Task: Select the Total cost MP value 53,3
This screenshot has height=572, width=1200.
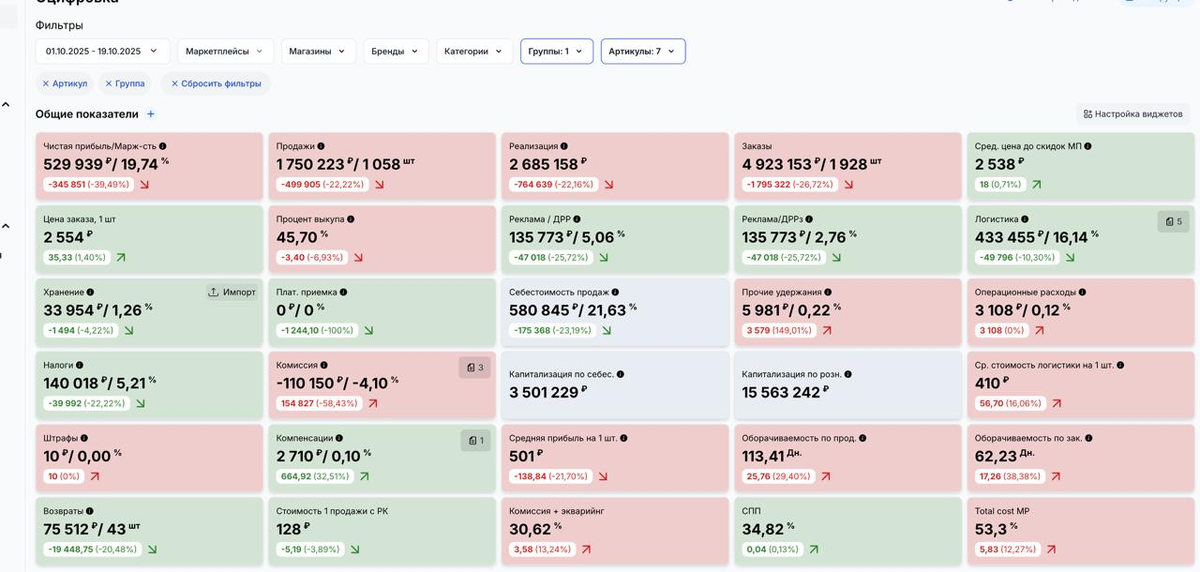Action: (990, 529)
